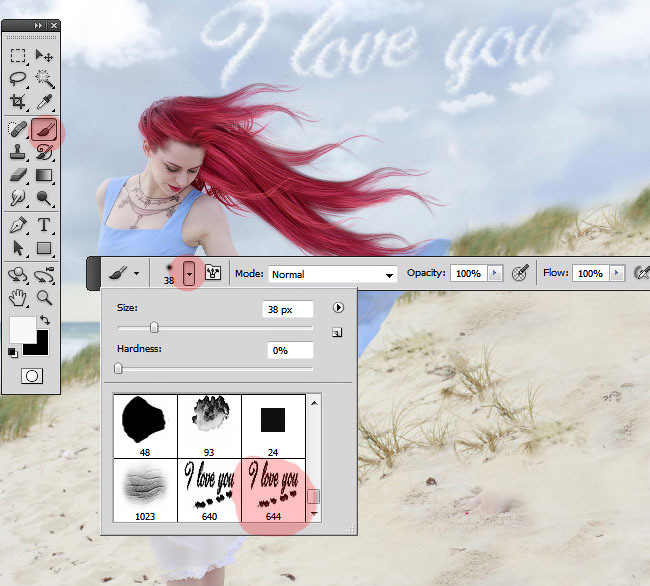Viewport: 650px width, 586px height.
Task: Select the Zoom tool
Action: (x=44, y=298)
